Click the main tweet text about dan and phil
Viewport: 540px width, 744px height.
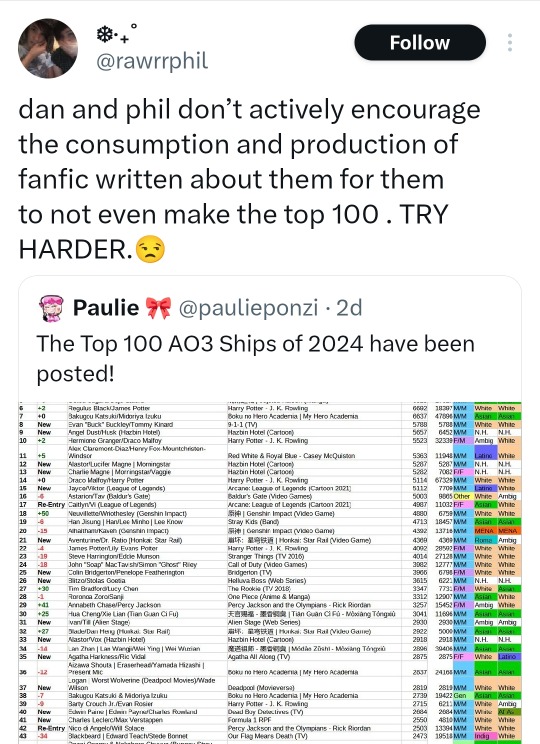[249, 179]
